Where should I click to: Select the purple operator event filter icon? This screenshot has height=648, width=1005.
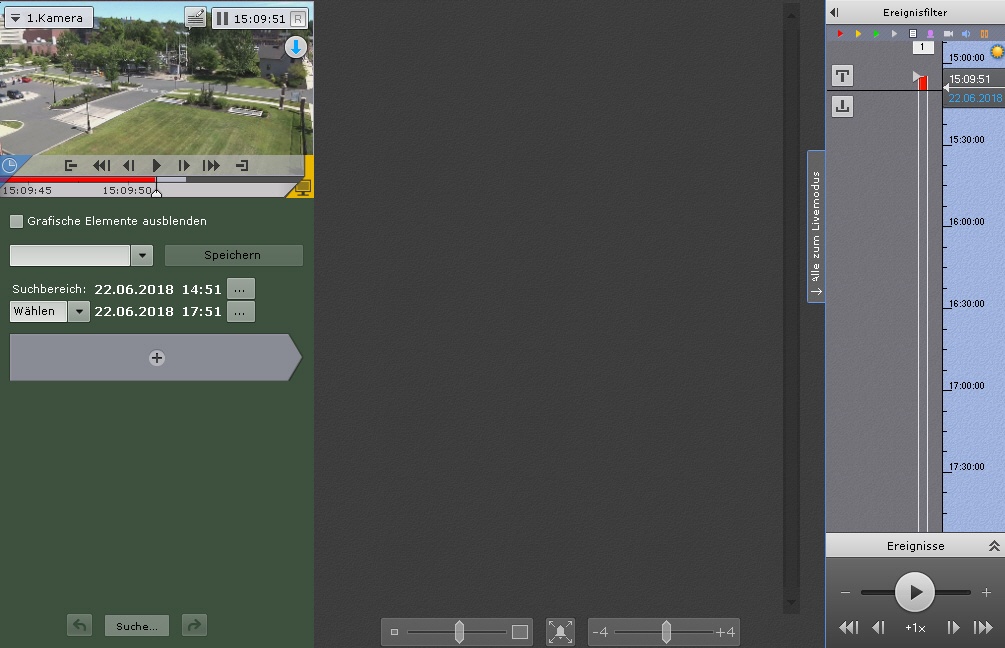(x=930, y=34)
